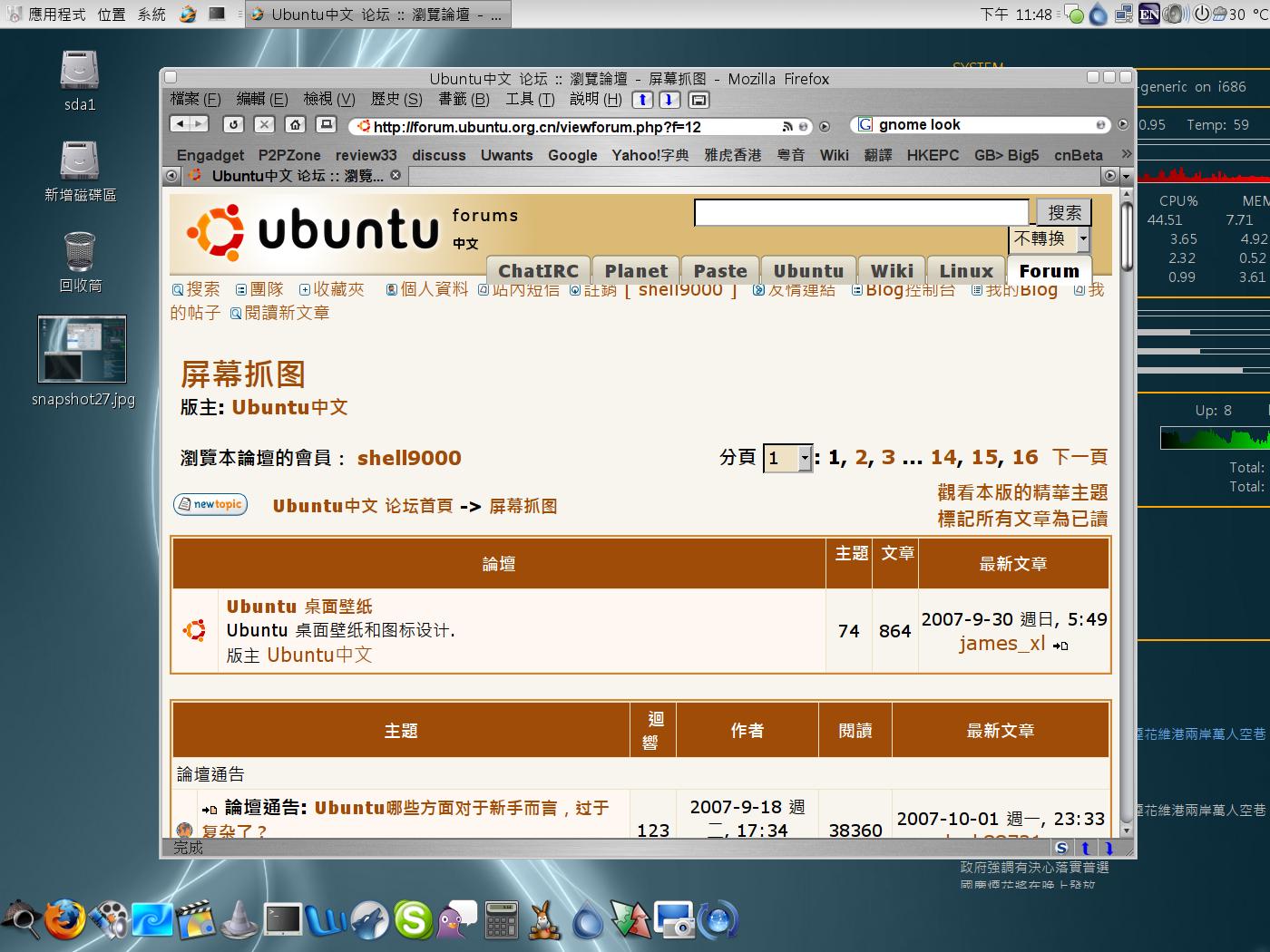
Task: Click the forum search text field
Action: point(862,212)
